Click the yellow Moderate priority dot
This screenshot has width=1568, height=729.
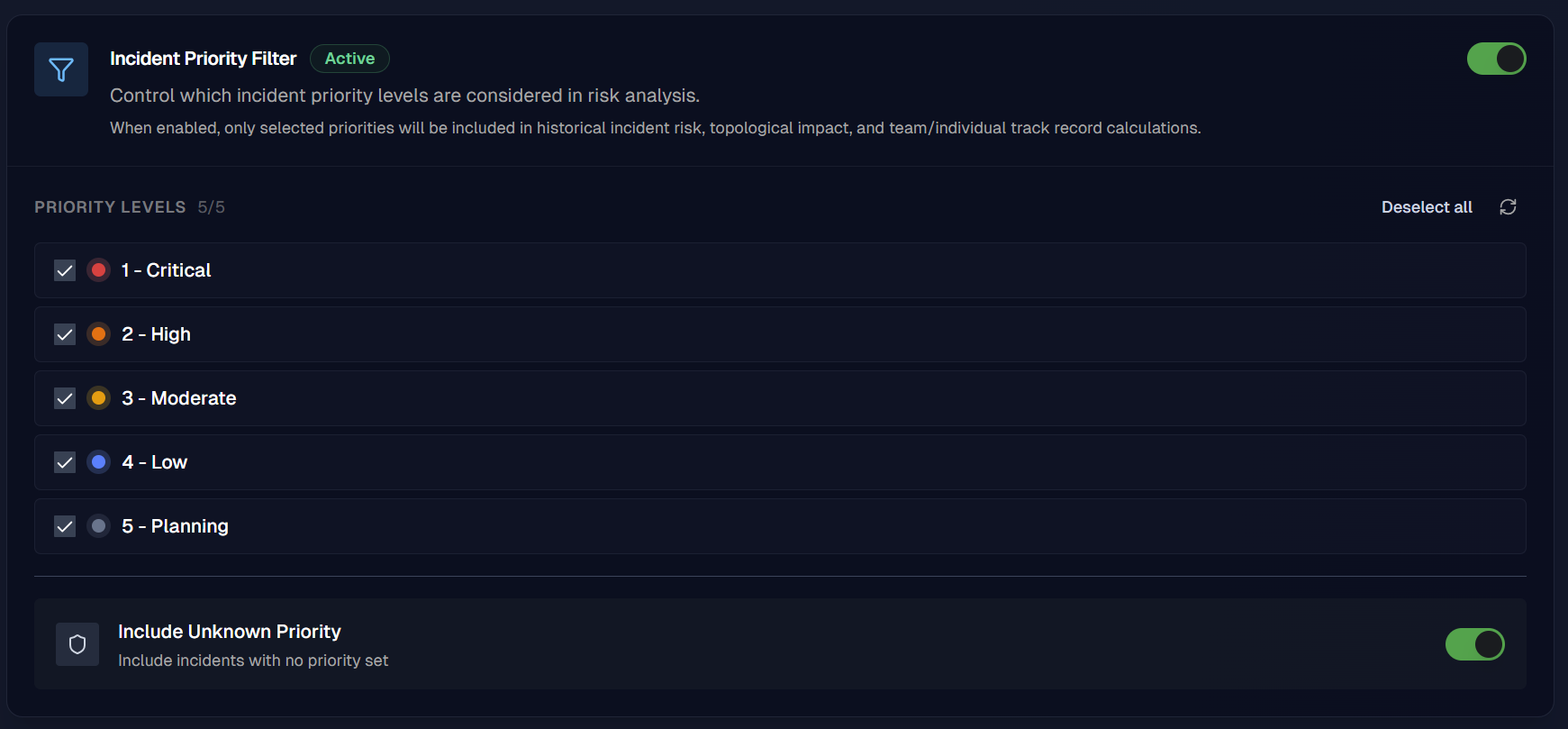tap(98, 397)
